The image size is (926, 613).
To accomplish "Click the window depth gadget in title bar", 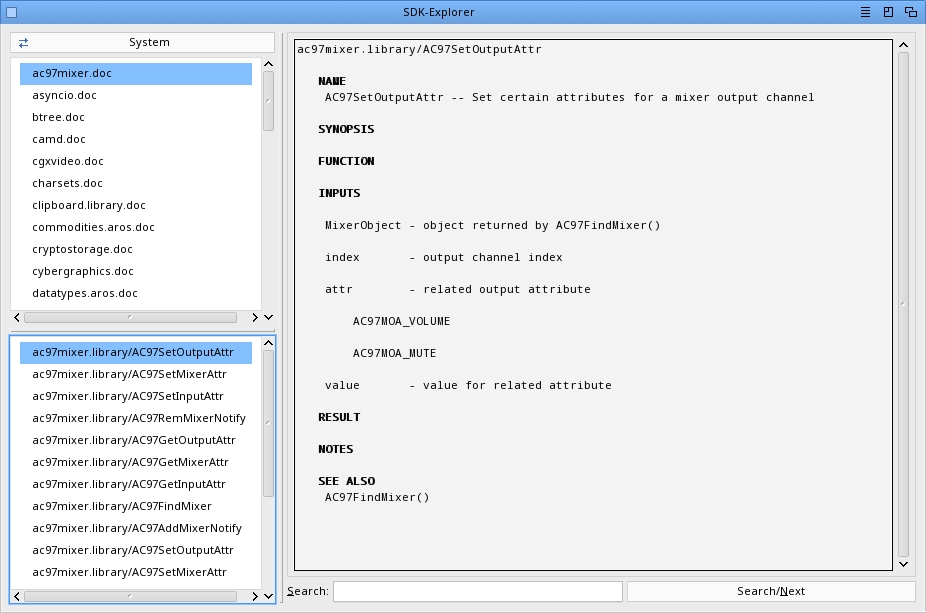I will (x=911, y=12).
